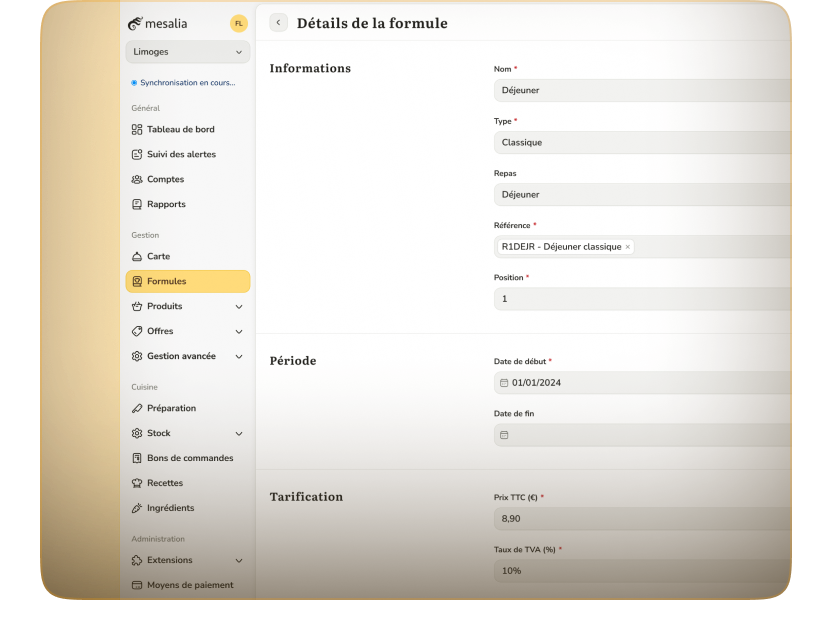Click the back arrow beside Détails de la formule
Screen dimensions: 832x640
tap(278, 23)
